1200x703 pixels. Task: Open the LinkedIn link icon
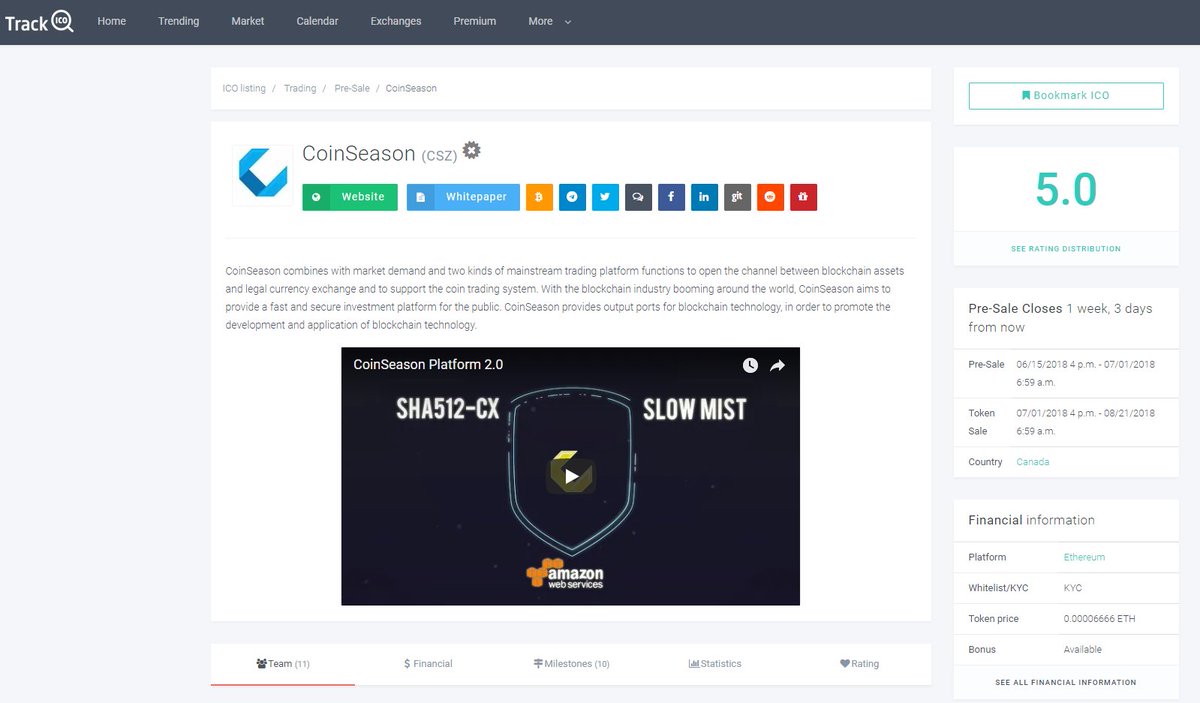tap(704, 197)
